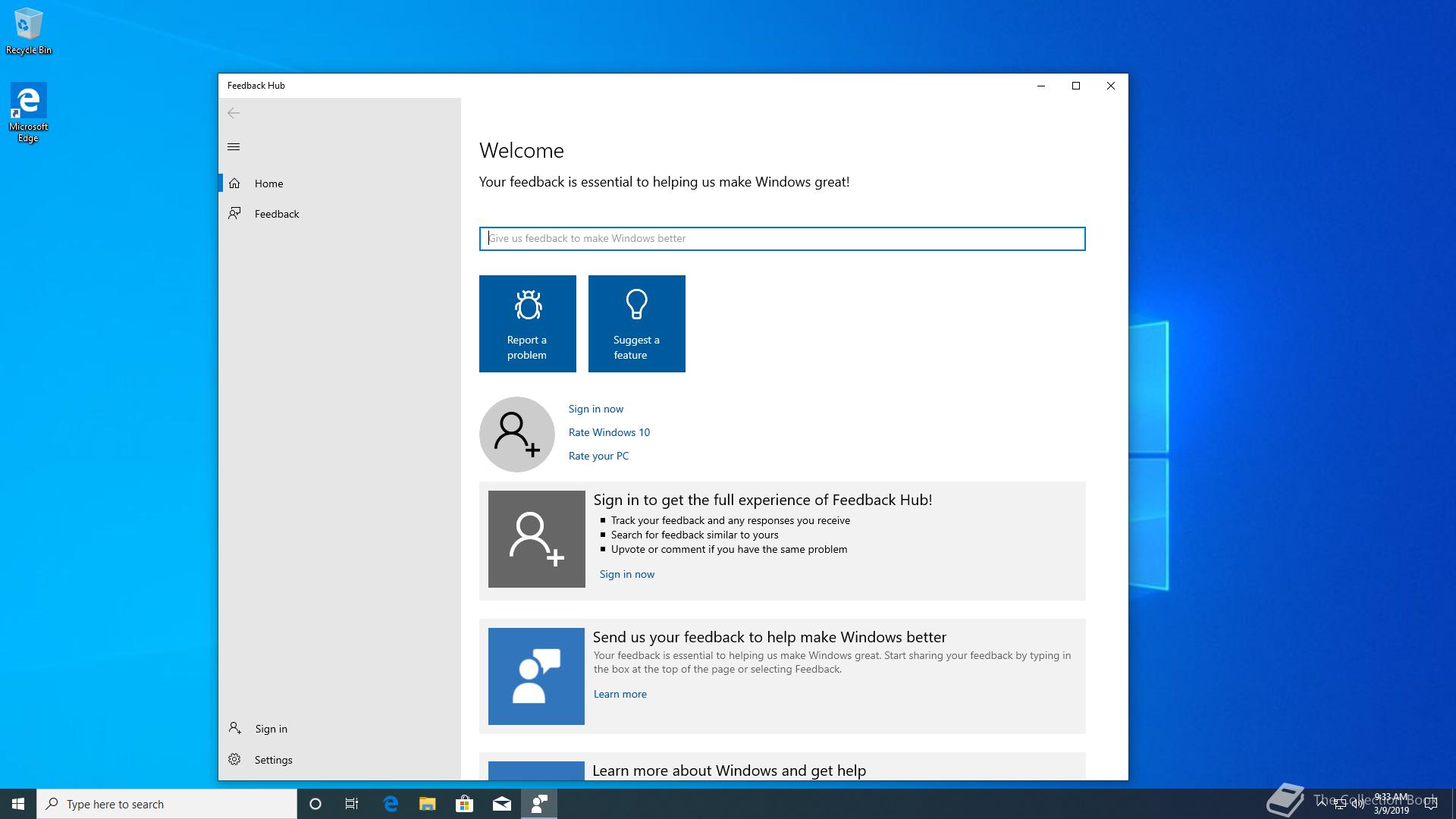Screen dimensions: 1456x819
Task: Open File Explorer from the taskbar
Action: [x=428, y=804]
